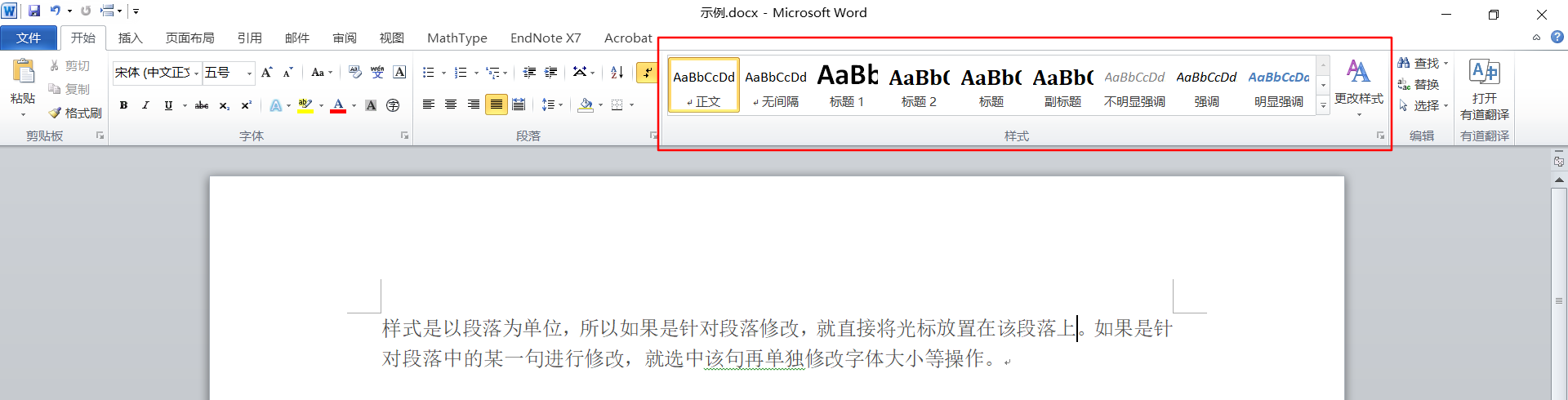The height and width of the screenshot is (400, 1568).
Task: Click the Increase Indent icon
Action: pos(551,73)
